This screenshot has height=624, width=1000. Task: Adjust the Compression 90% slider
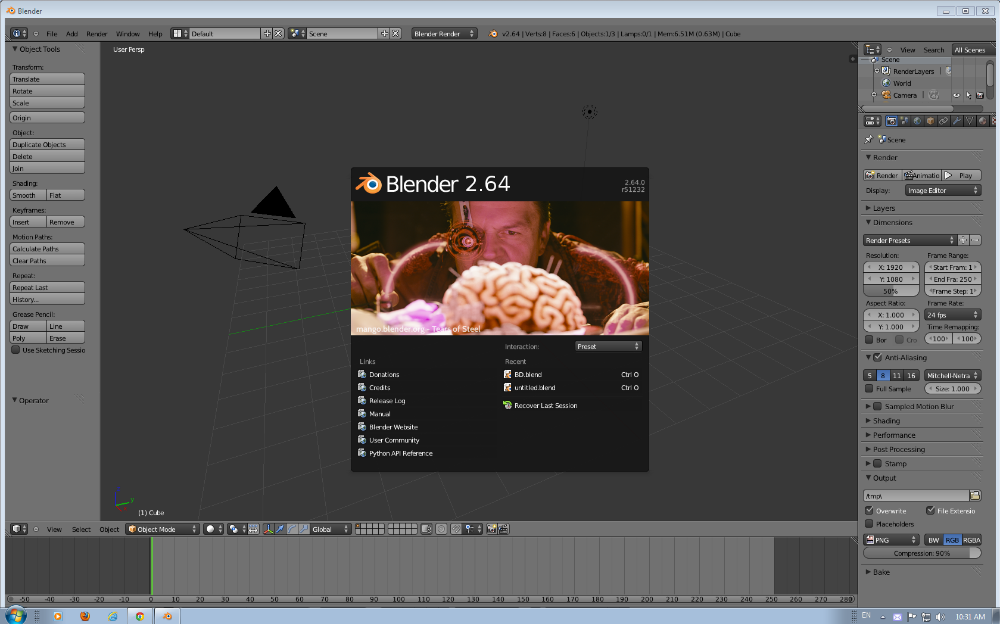[922, 553]
